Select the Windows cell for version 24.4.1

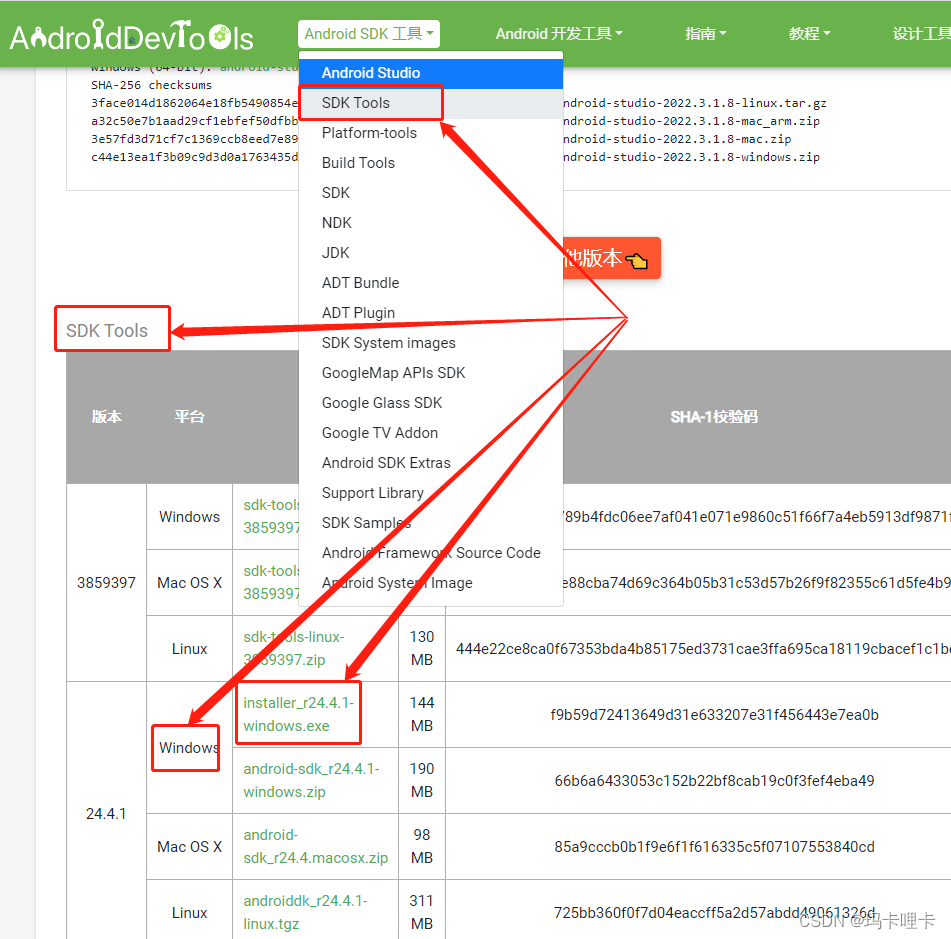pos(189,748)
